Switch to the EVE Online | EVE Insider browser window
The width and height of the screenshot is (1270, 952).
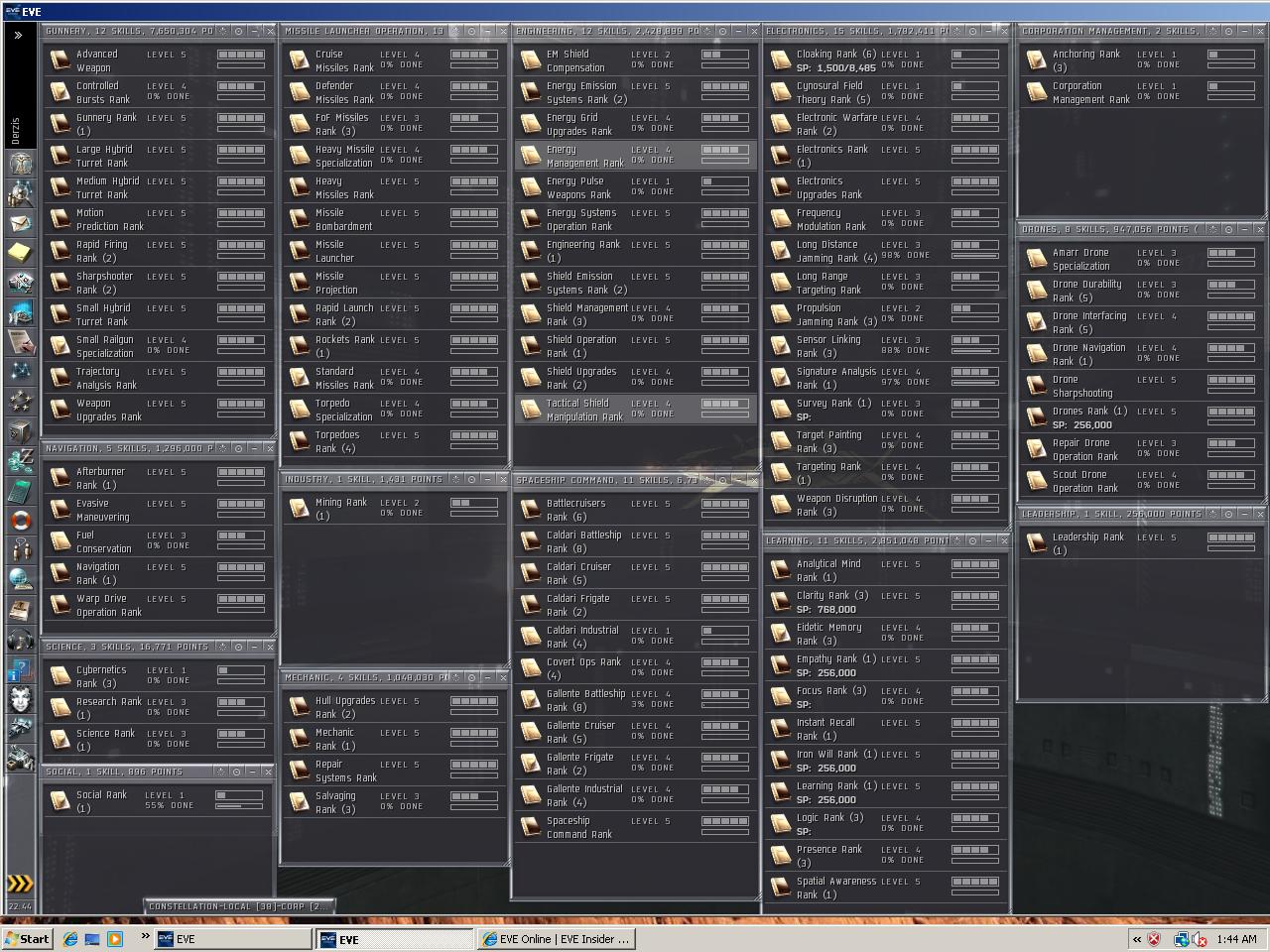point(557,939)
